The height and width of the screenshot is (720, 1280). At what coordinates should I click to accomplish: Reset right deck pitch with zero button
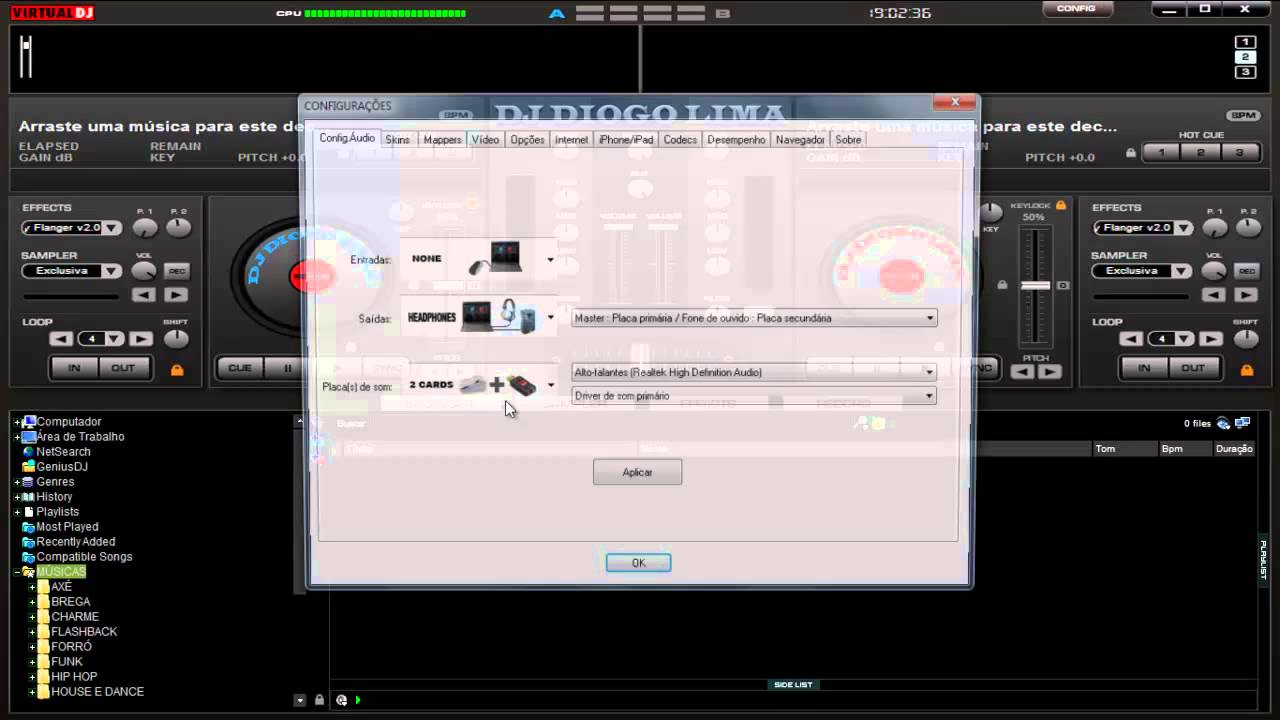(x=1063, y=285)
